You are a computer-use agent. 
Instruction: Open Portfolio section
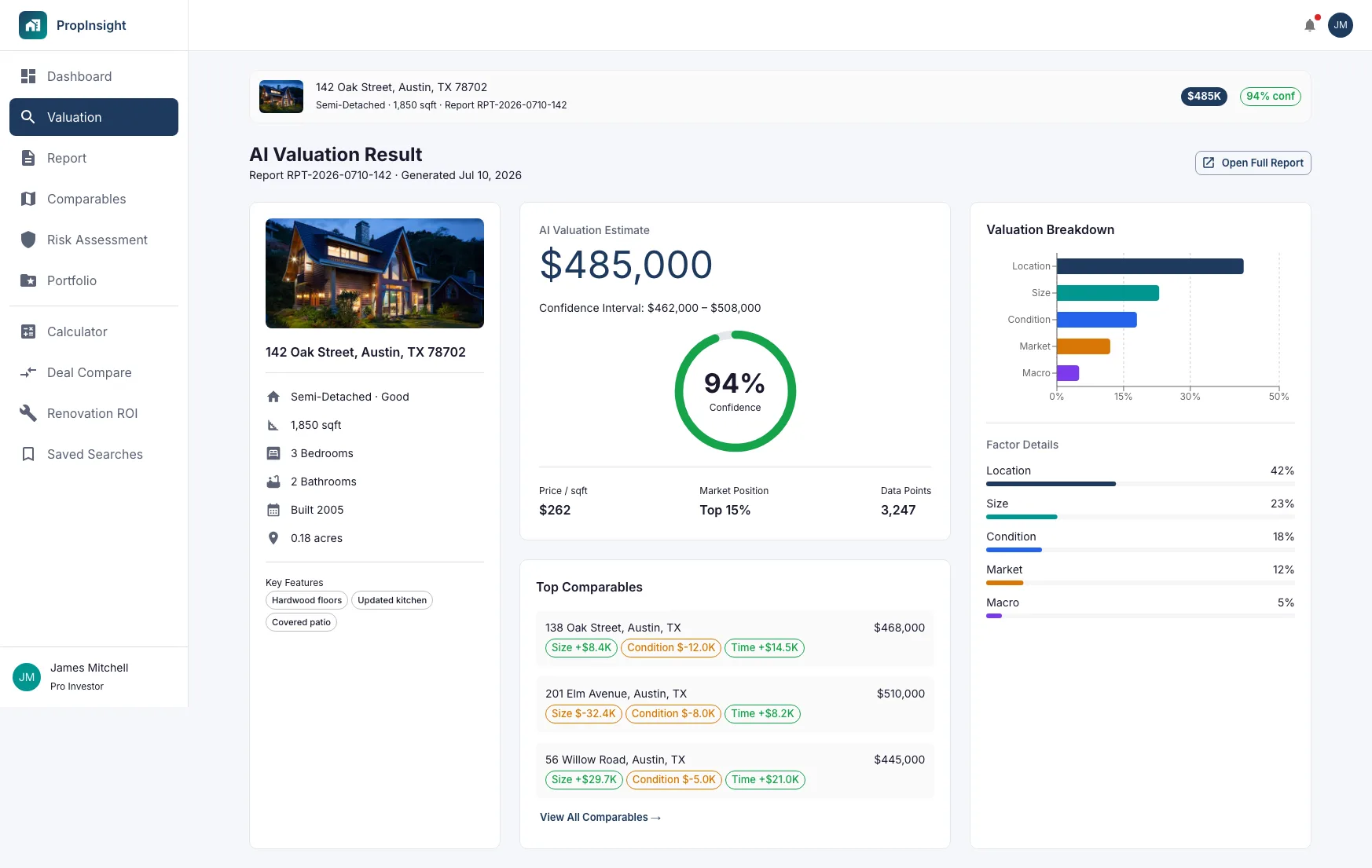point(94,280)
